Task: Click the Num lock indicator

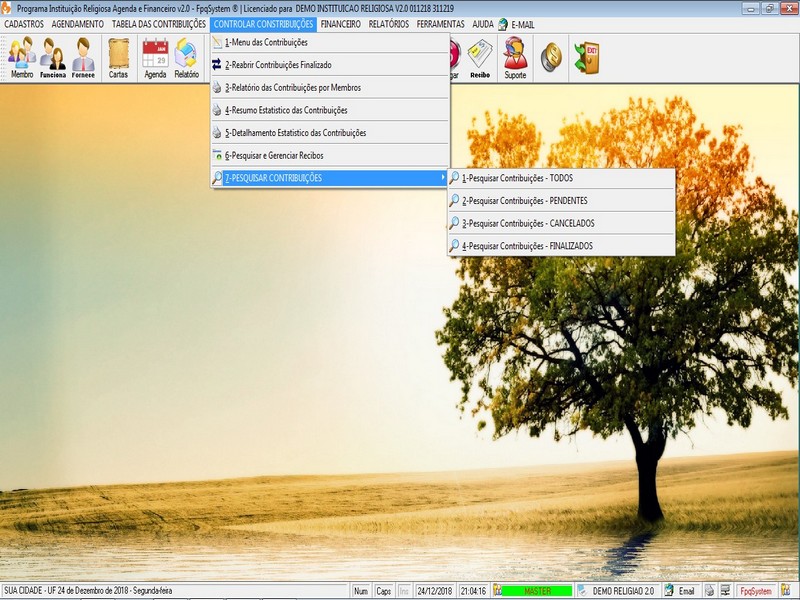Action: (361, 591)
